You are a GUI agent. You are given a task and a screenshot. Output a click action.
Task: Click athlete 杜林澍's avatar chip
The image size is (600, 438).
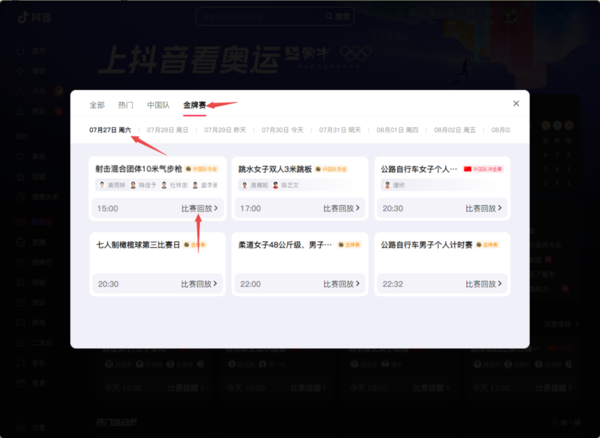pos(174,185)
